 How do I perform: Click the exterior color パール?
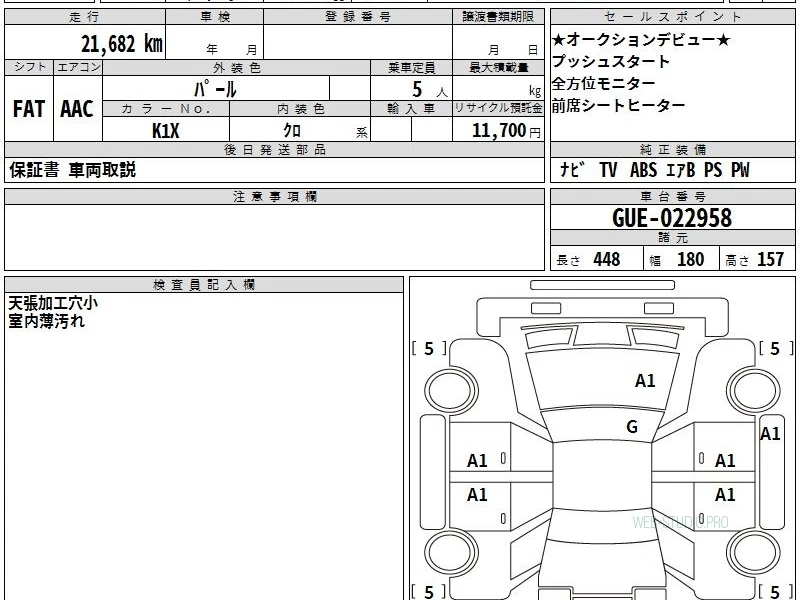215,89
